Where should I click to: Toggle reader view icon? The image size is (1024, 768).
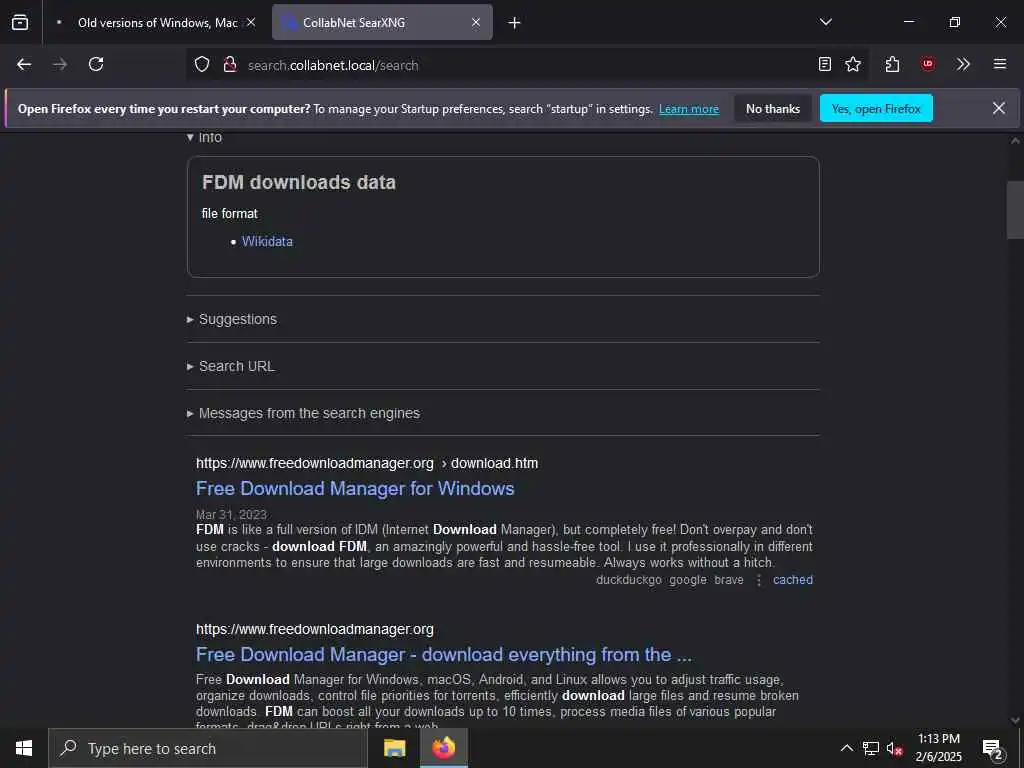coord(825,64)
